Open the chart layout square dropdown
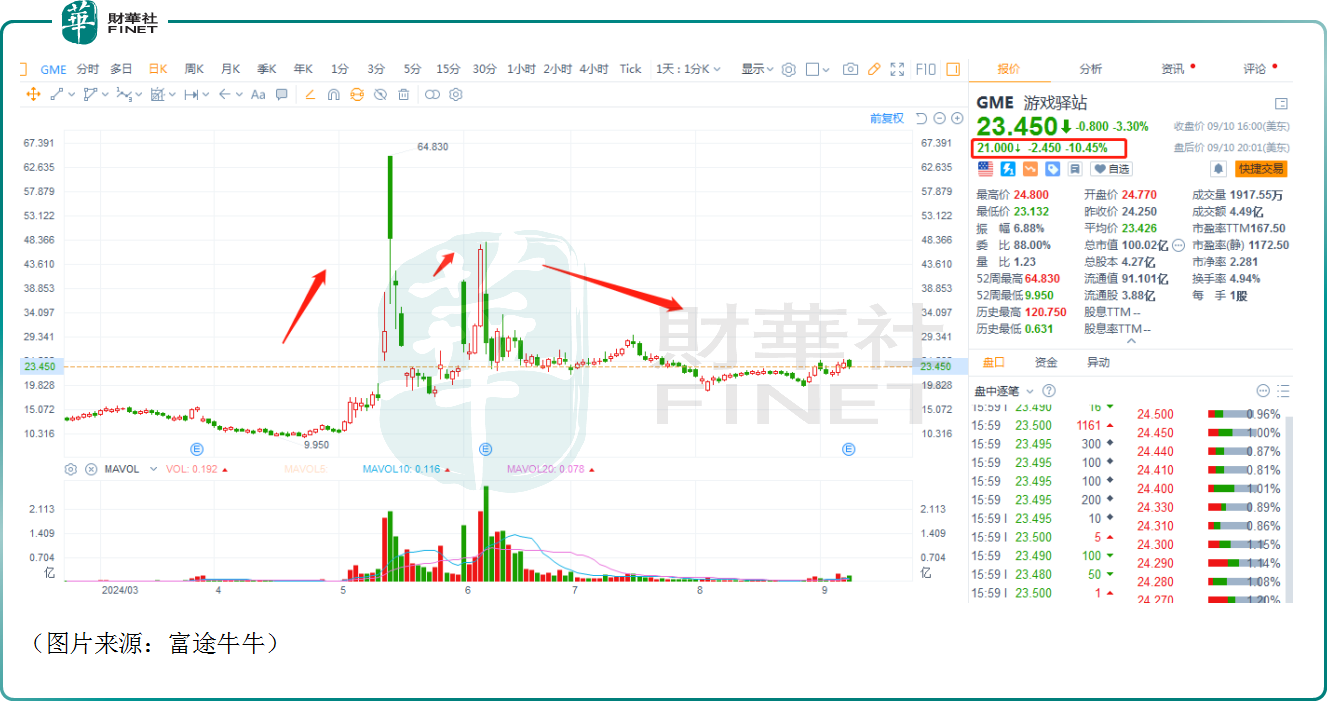1327x721 pixels. [x=818, y=69]
